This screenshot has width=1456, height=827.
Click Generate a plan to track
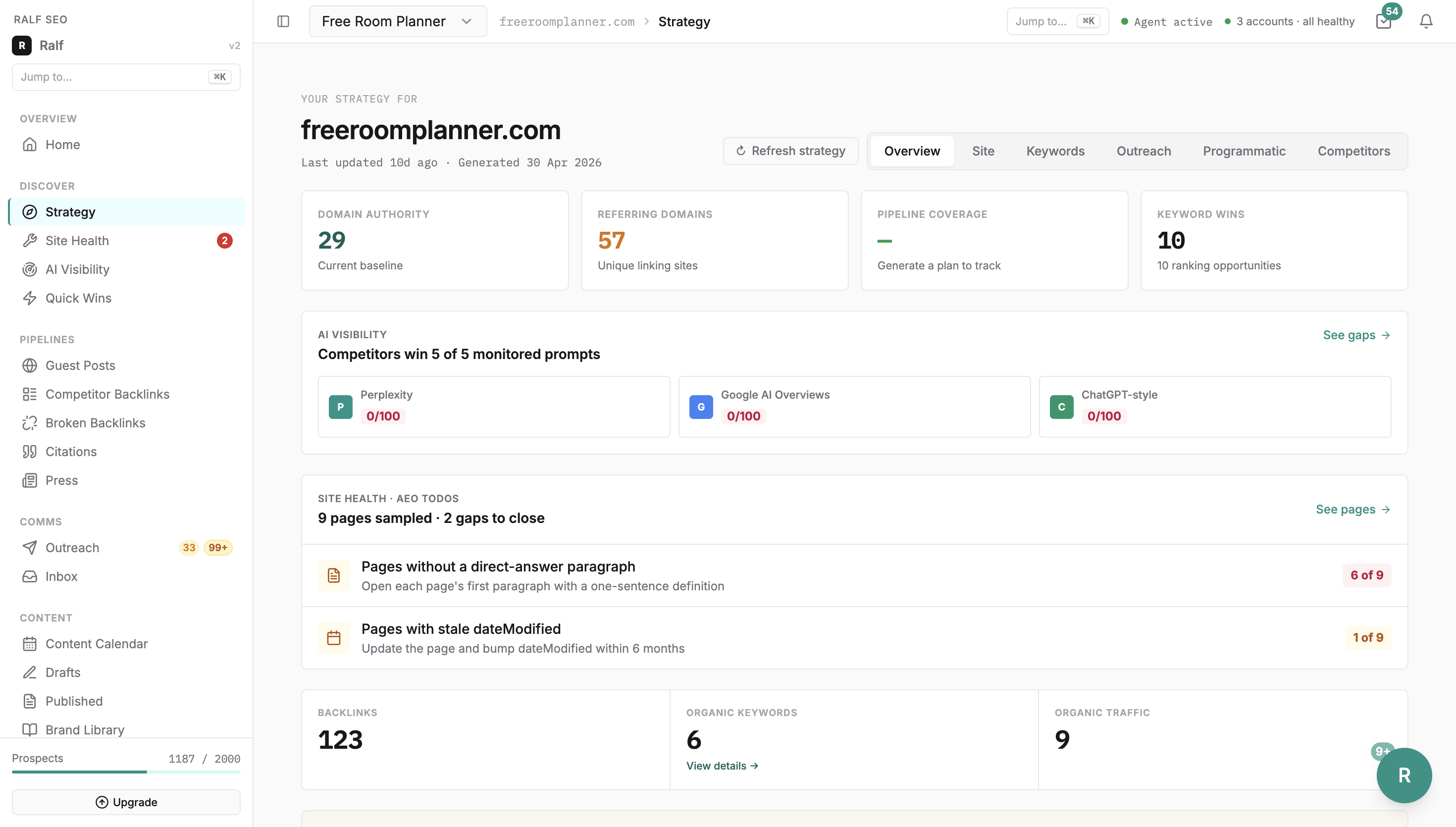(x=938, y=265)
